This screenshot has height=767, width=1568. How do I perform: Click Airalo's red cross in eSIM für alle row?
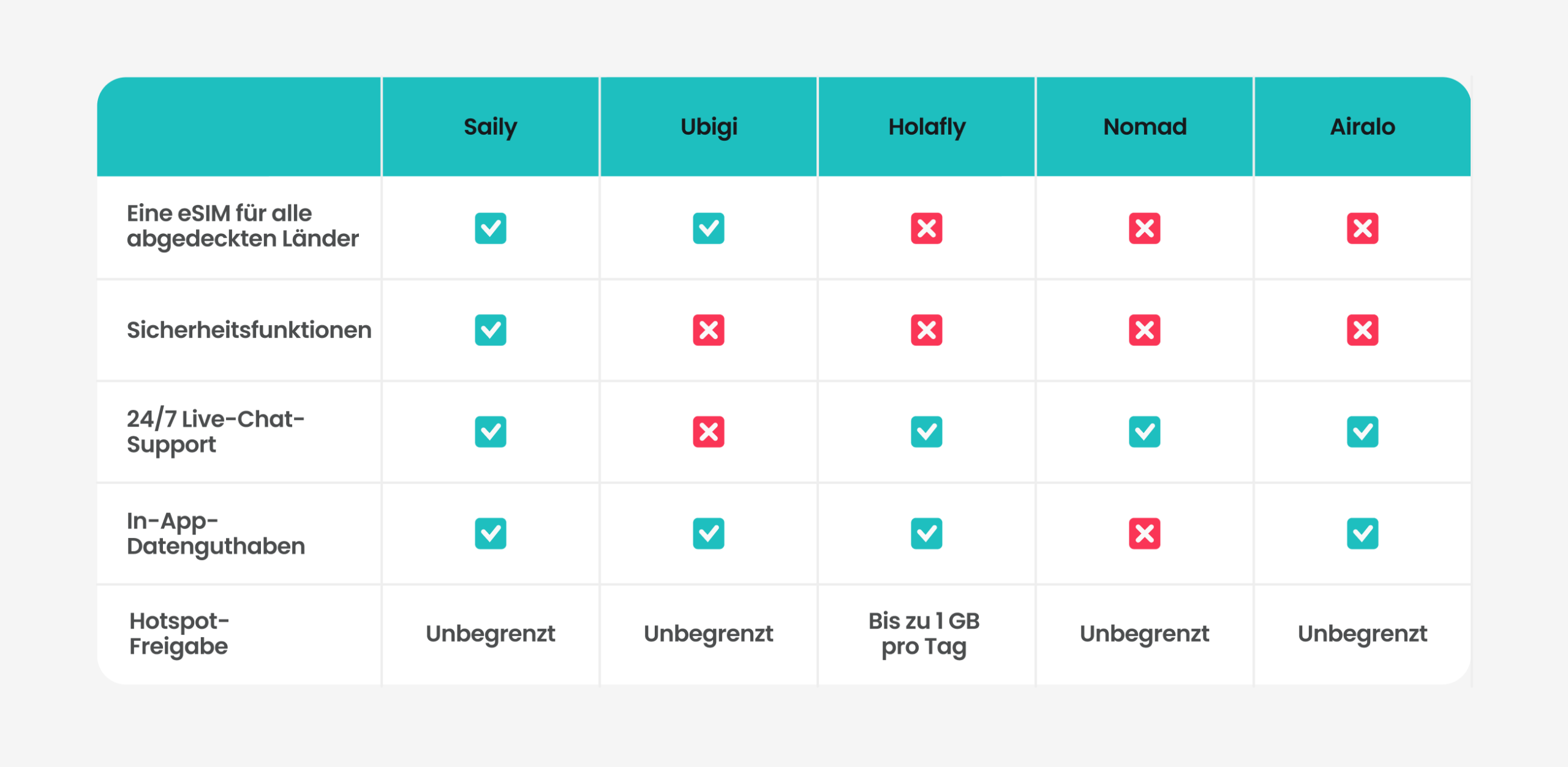coord(1363,228)
